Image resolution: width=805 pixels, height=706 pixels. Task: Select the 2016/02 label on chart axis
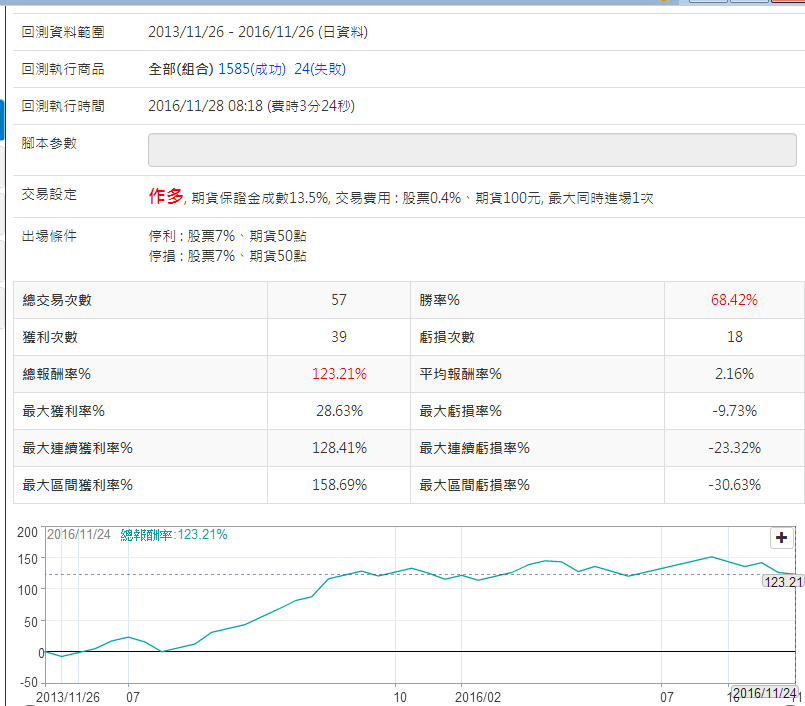(478, 696)
